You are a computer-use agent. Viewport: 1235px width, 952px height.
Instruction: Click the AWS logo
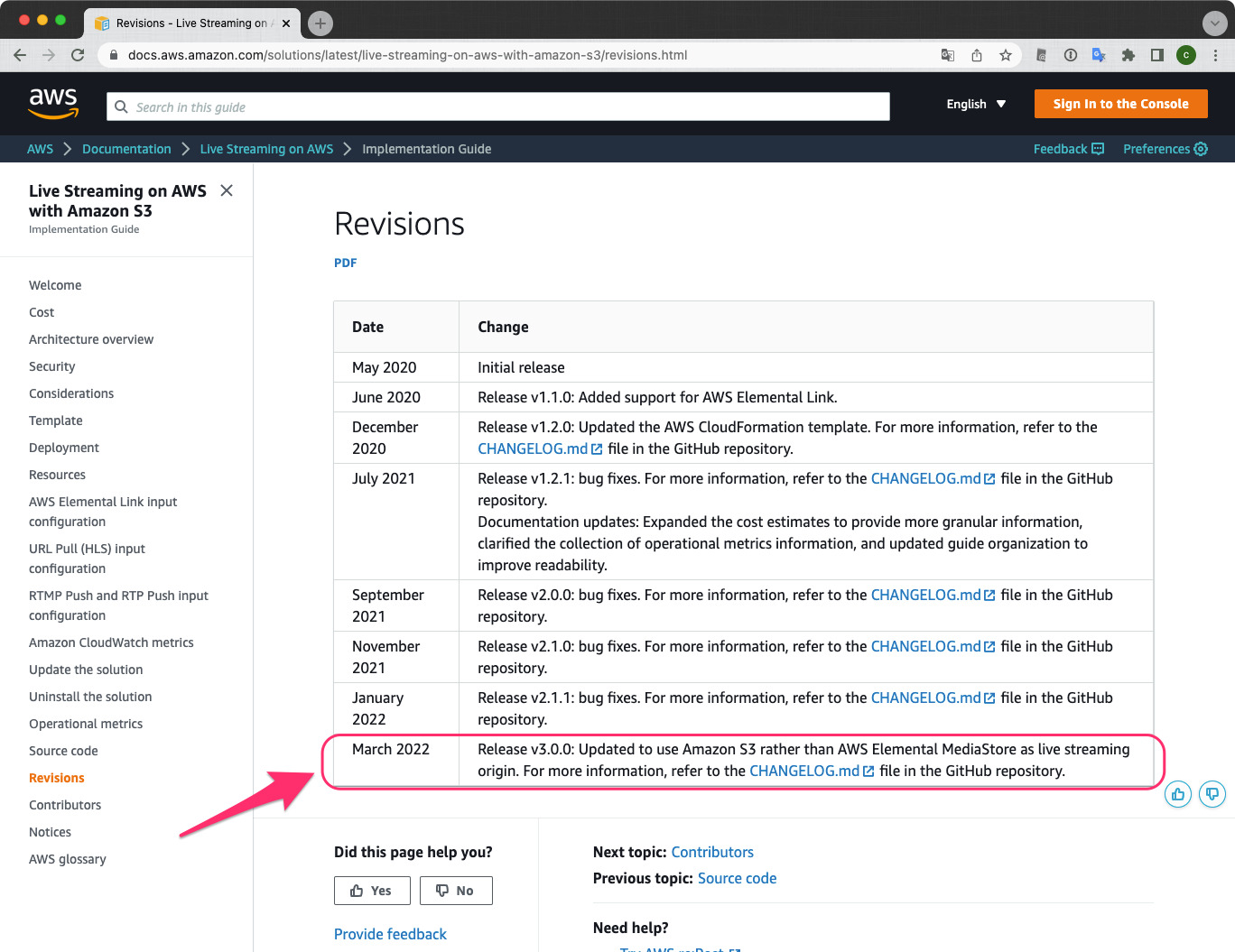coord(53,103)
